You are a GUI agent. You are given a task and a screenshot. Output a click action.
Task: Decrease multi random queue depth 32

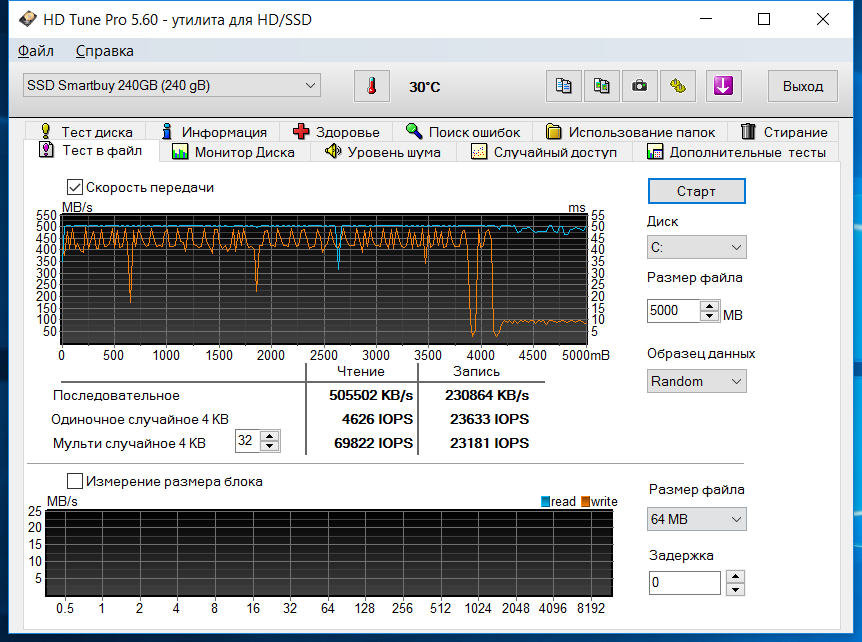click(269, 446)
